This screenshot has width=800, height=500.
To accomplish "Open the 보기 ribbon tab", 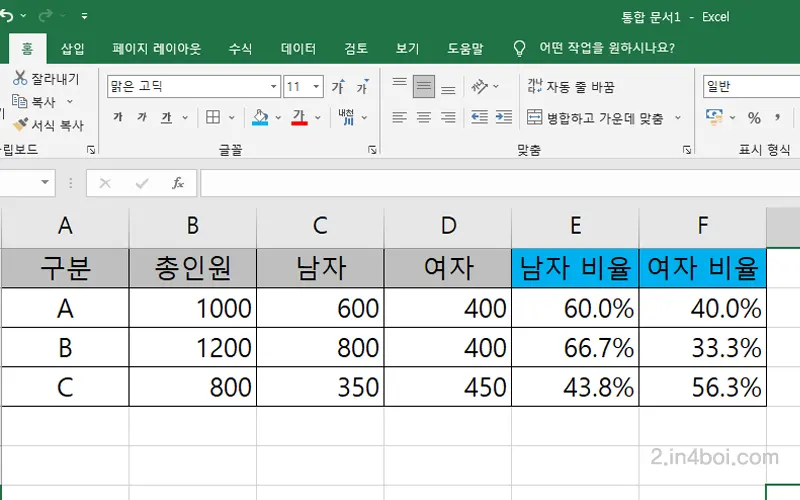I will [408, 49].
